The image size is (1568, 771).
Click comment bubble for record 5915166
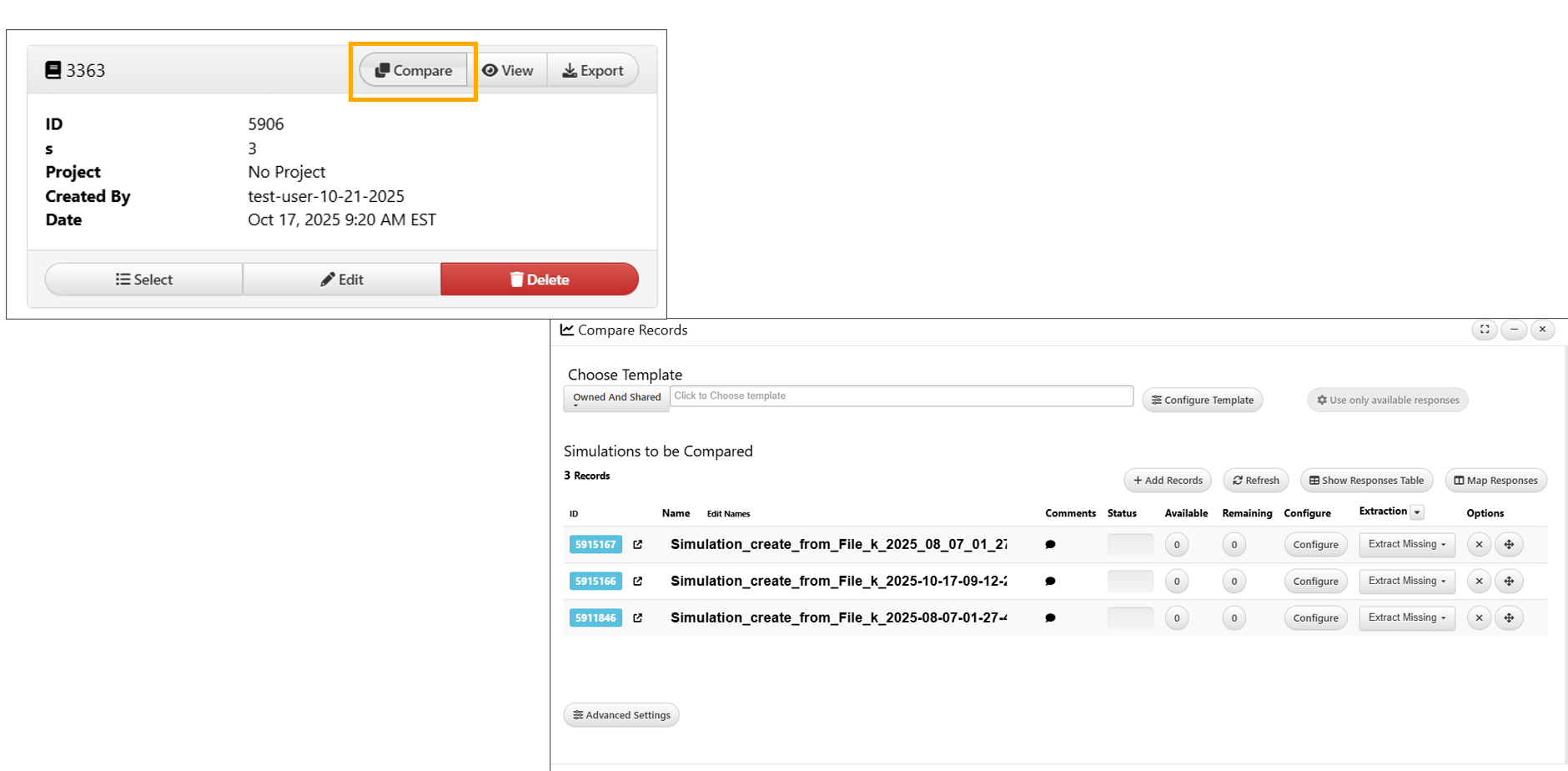1050,582
